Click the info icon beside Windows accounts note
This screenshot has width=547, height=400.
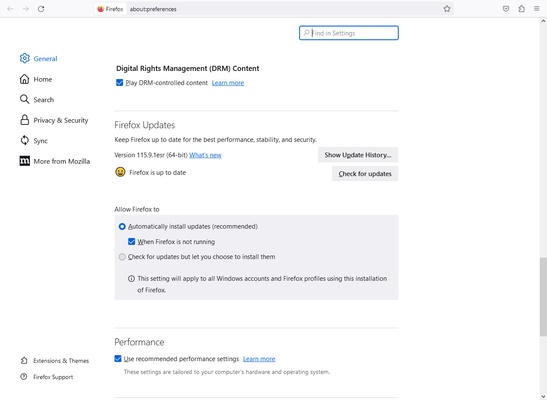pos(131,279)
